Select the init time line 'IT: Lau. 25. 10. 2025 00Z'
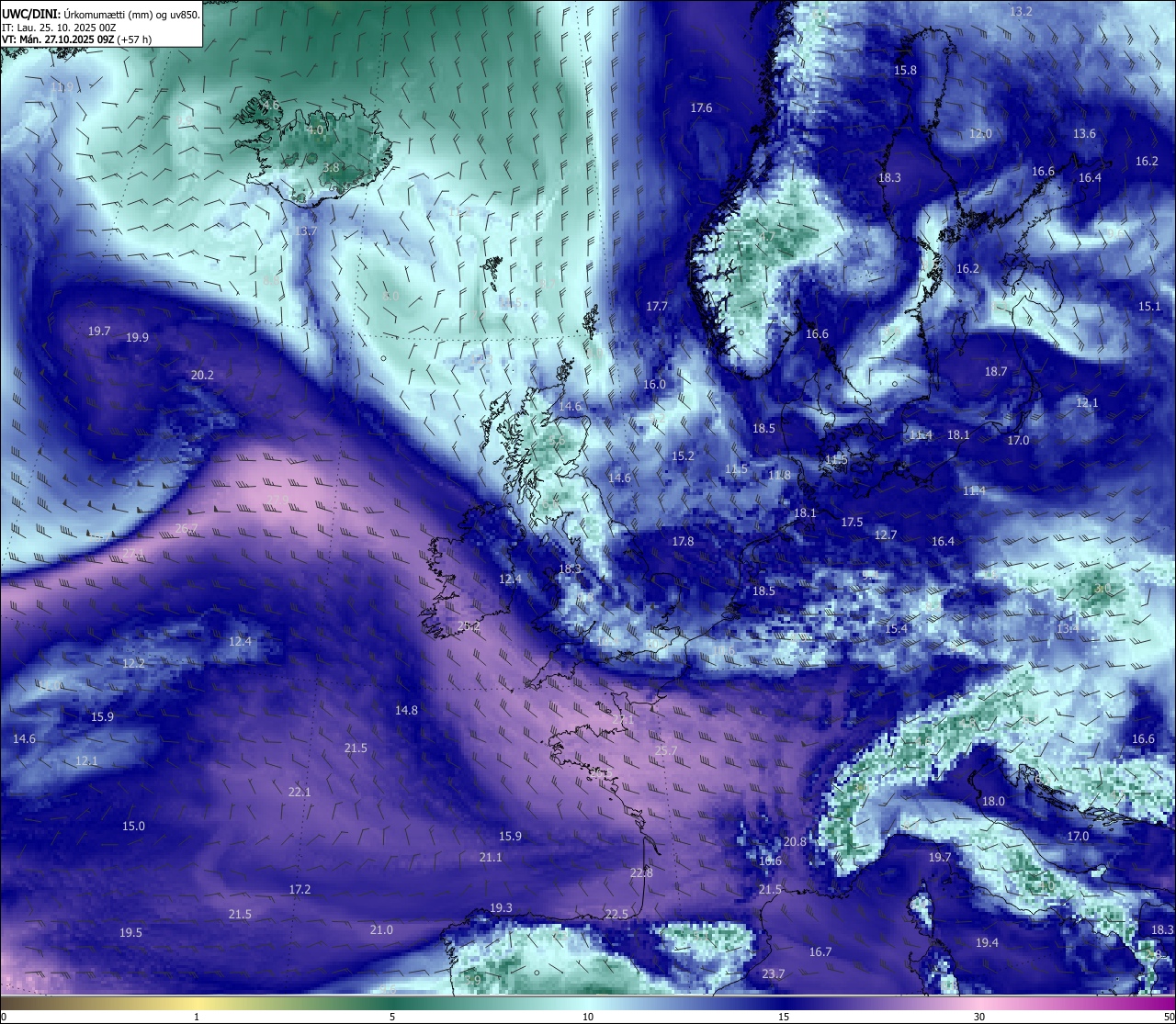 (59, 28)
